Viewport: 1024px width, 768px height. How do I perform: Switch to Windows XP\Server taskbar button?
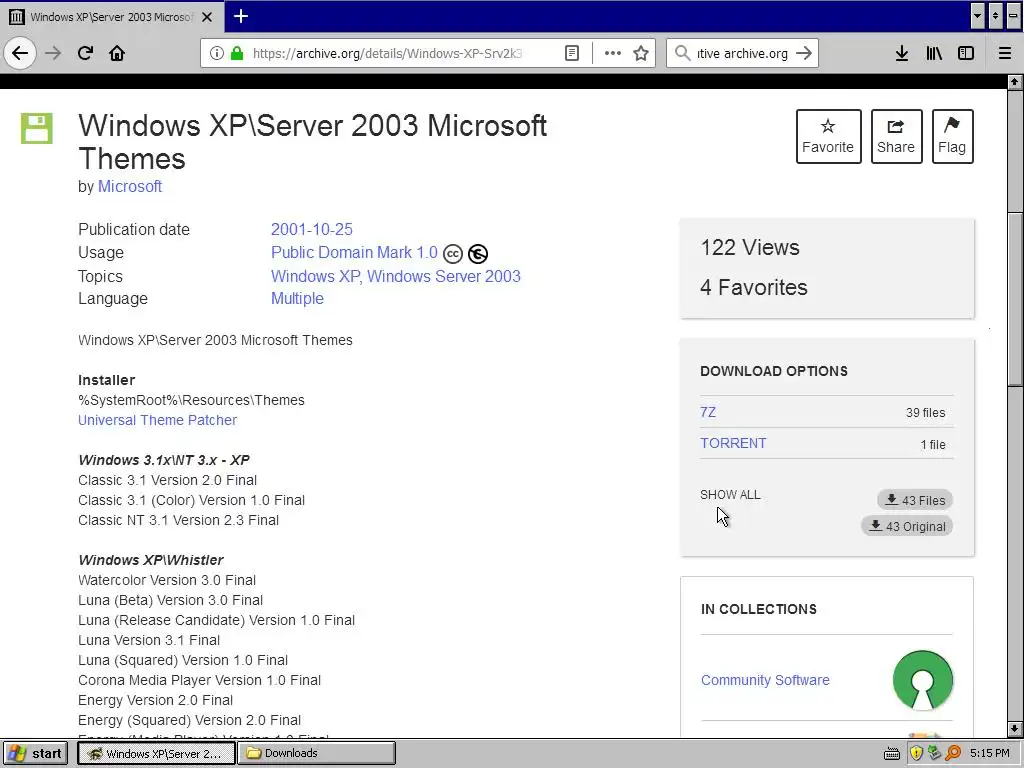point(156,754)
